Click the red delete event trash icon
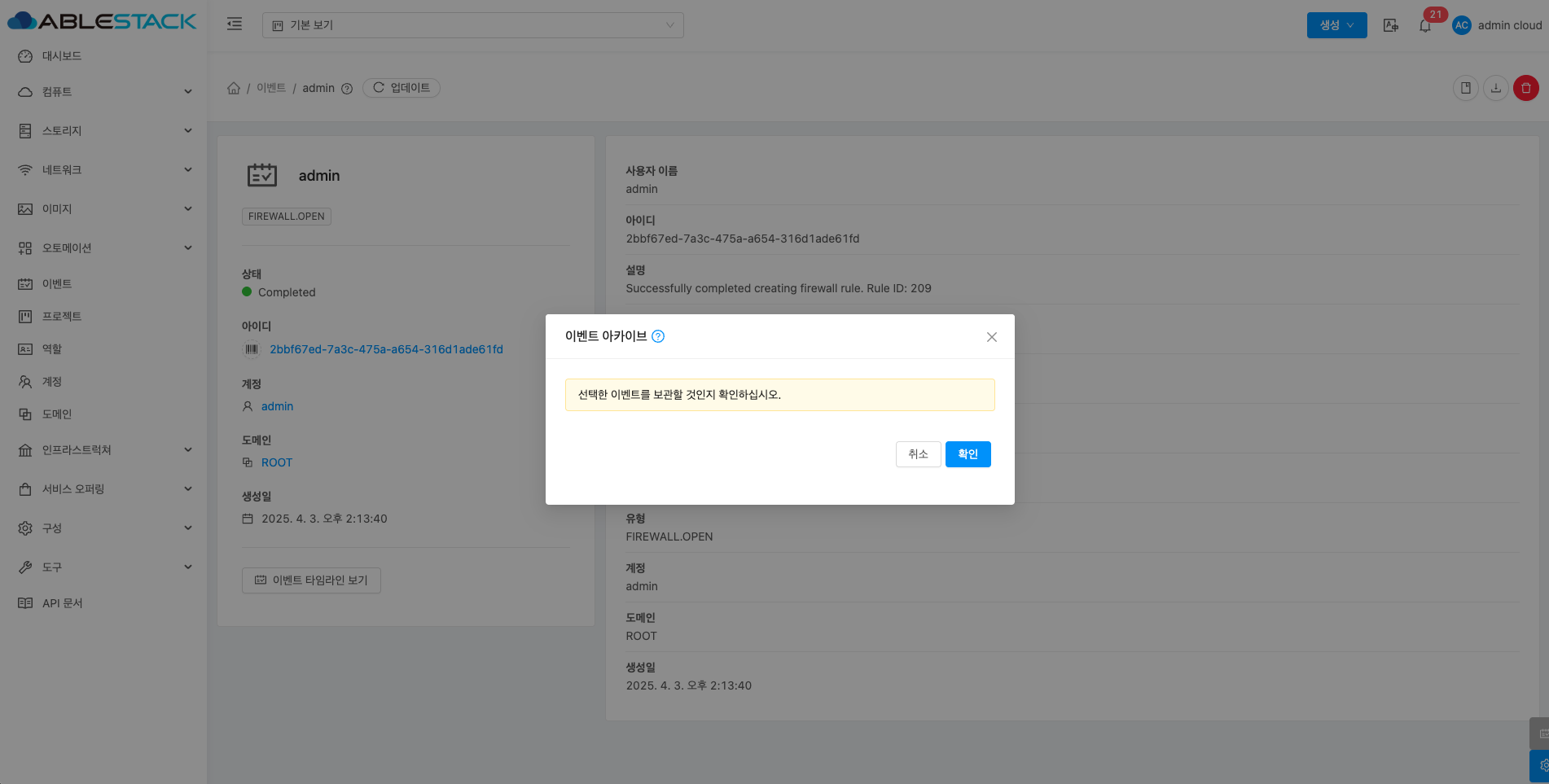The width and height of the screenshot is (1549, 784). click(1525, 88)
